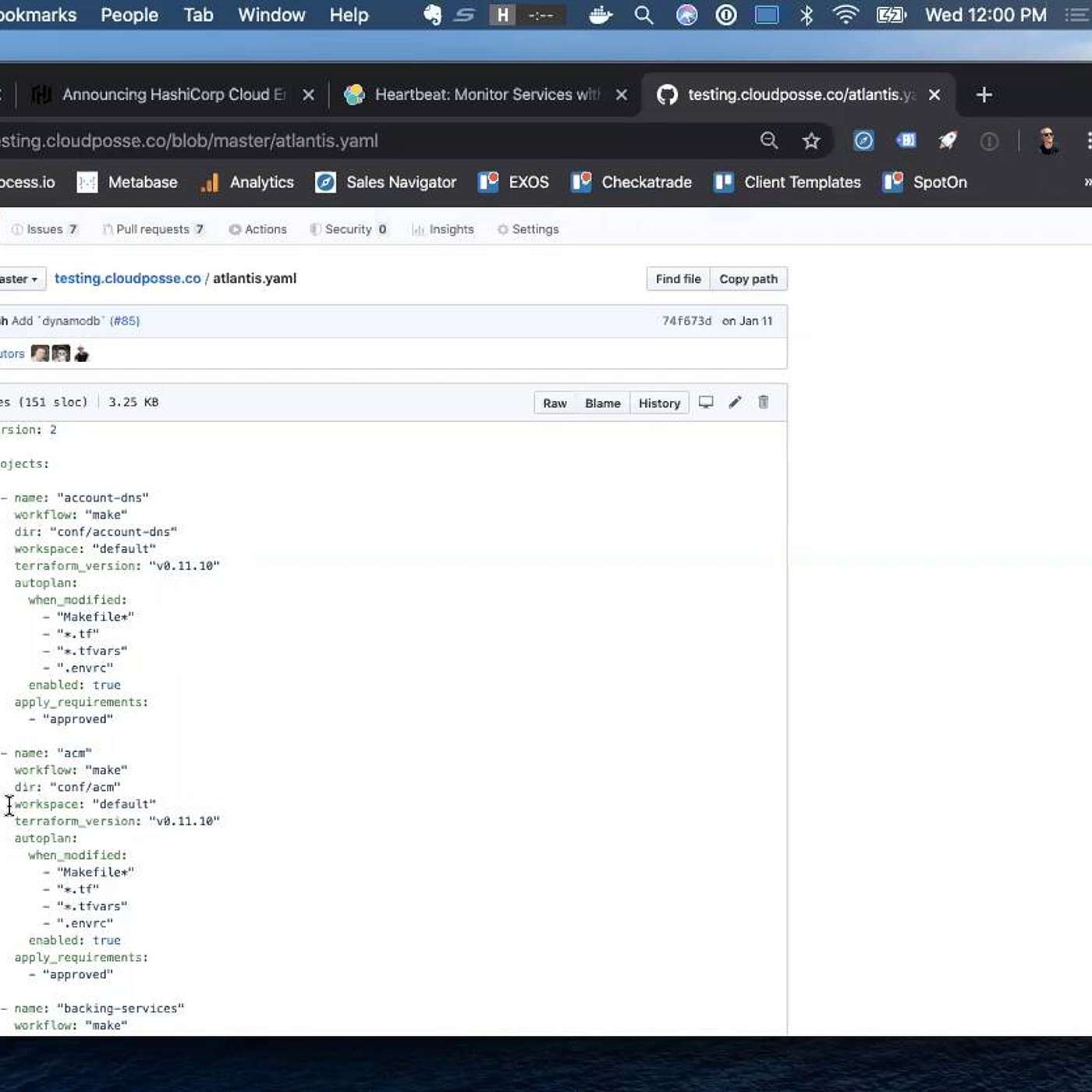Image resolution: width=1092 pixels, height=1092 pixels.
Task: Expand the master branch dropdown
Action: coord(20,279)
